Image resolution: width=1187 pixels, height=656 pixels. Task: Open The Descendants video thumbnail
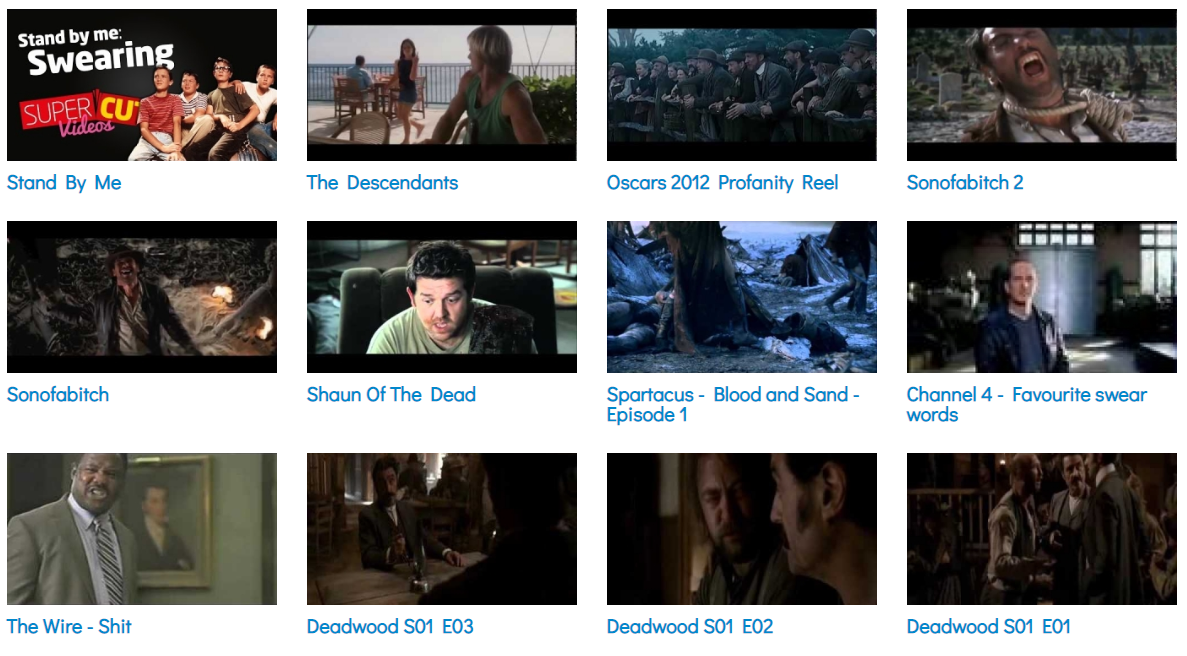pyautogui.click(x=441, y=85)
